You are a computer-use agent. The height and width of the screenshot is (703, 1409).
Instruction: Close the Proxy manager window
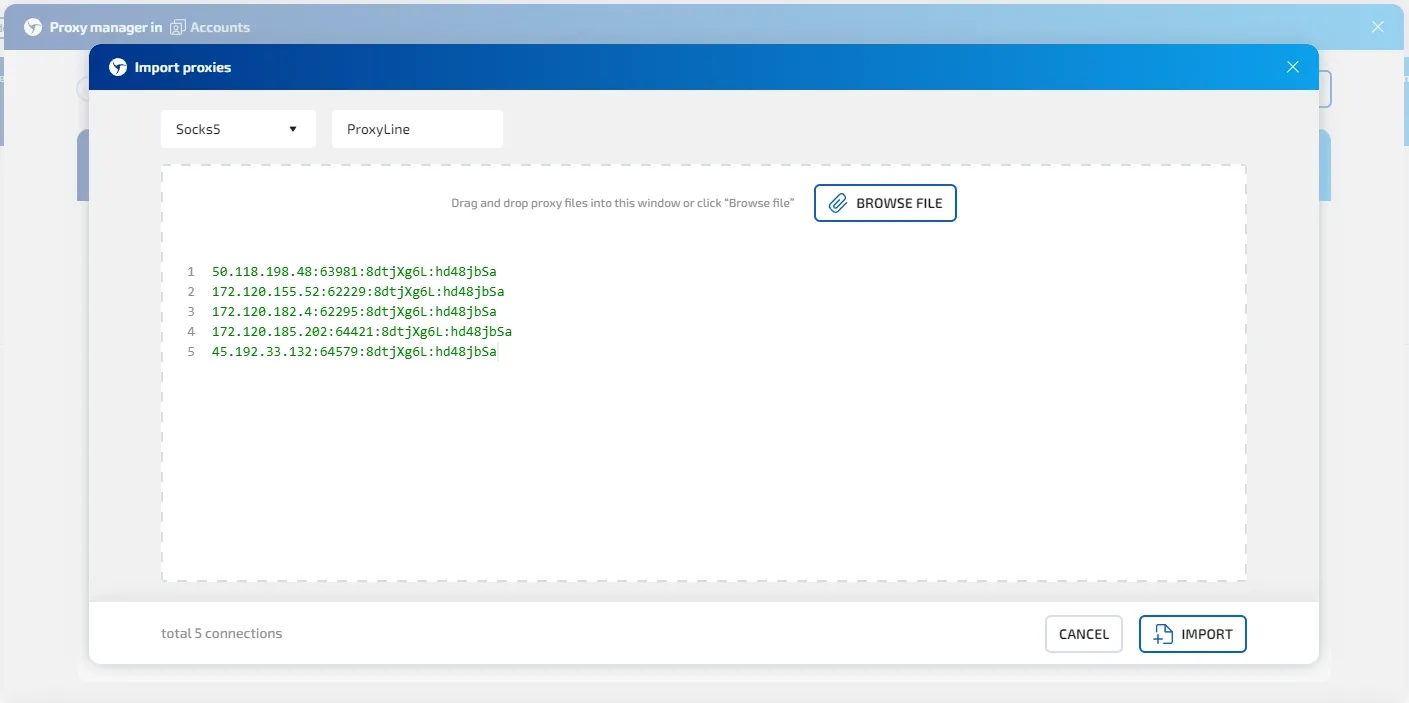click(x=1377, y=27)
